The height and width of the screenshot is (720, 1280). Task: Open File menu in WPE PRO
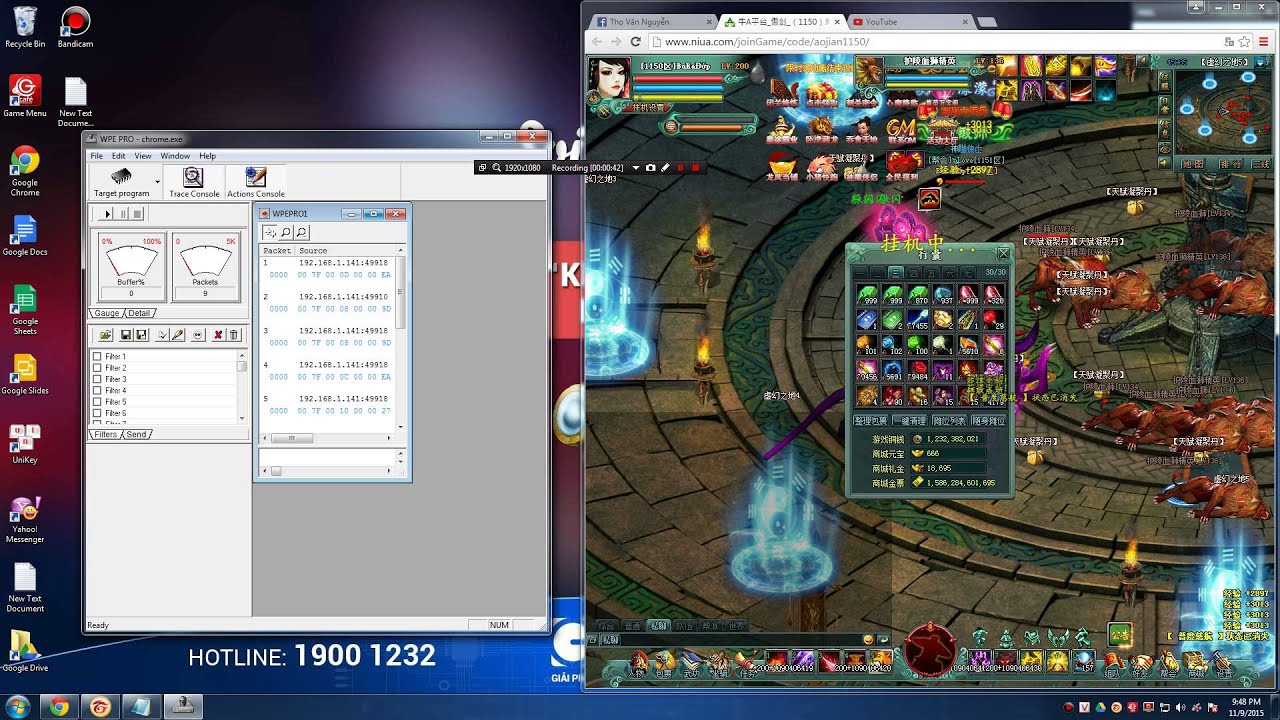click(x=97, y=156)
